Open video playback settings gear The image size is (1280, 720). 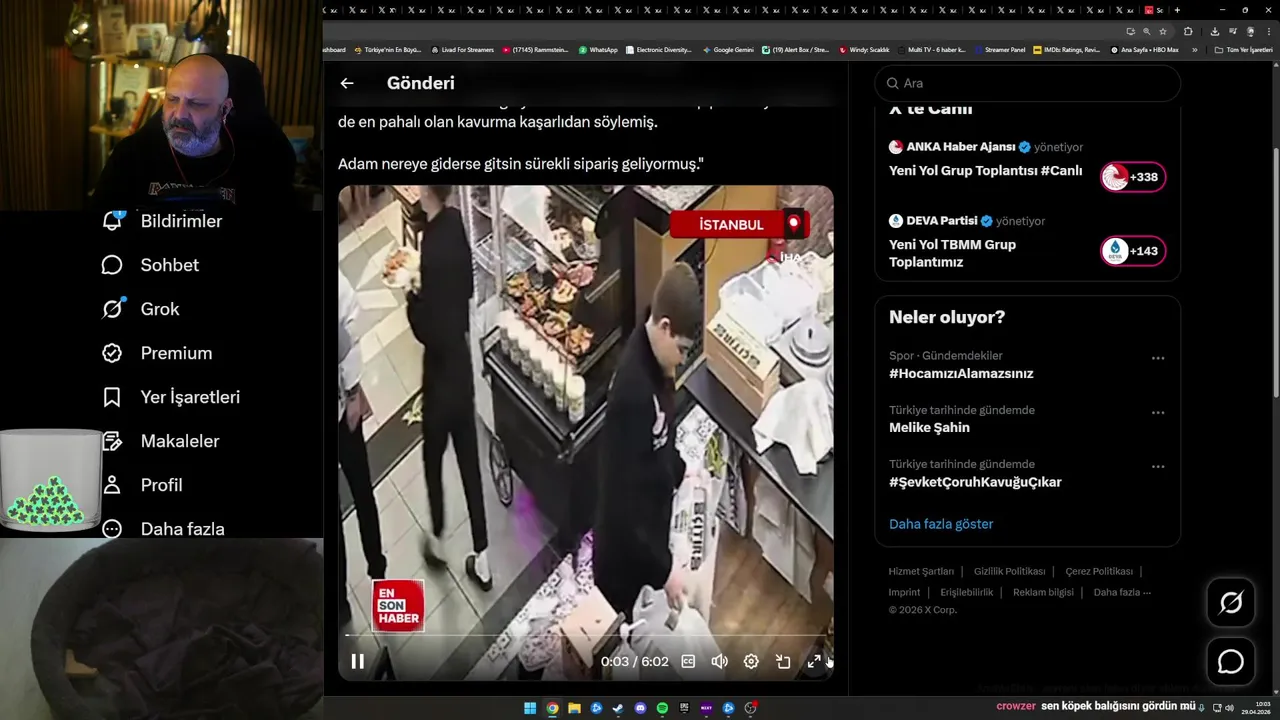[x=751, y=661]
